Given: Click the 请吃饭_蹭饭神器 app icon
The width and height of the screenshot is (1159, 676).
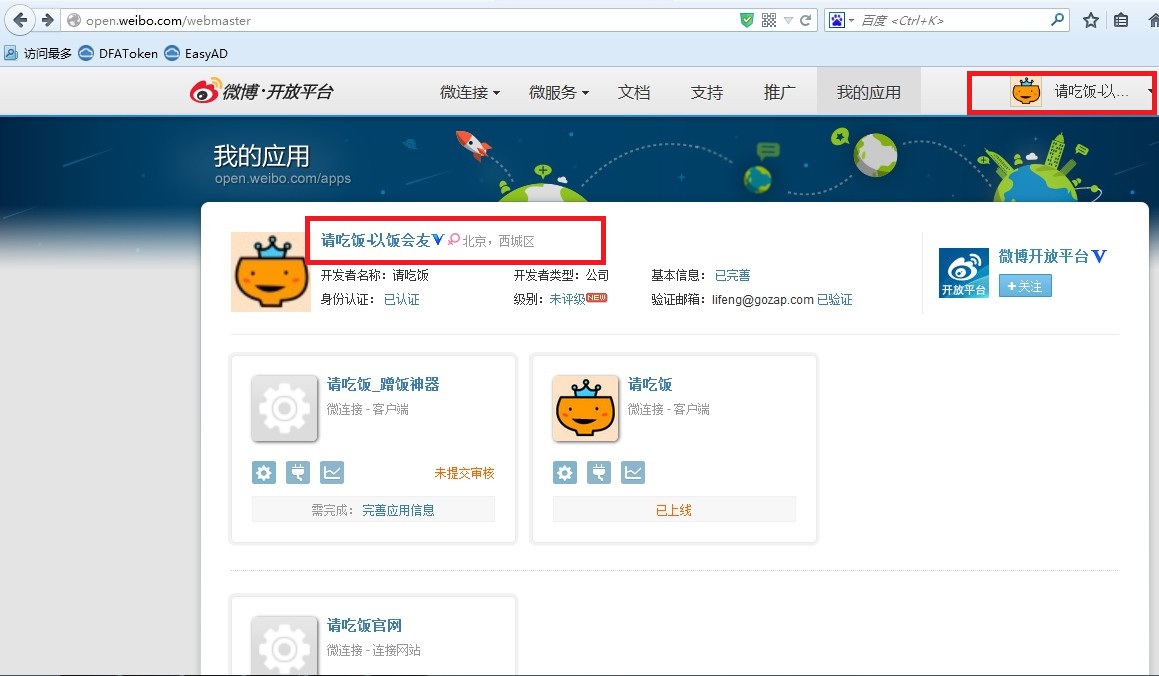Looking at the screenshot, I should click(284, 408).
